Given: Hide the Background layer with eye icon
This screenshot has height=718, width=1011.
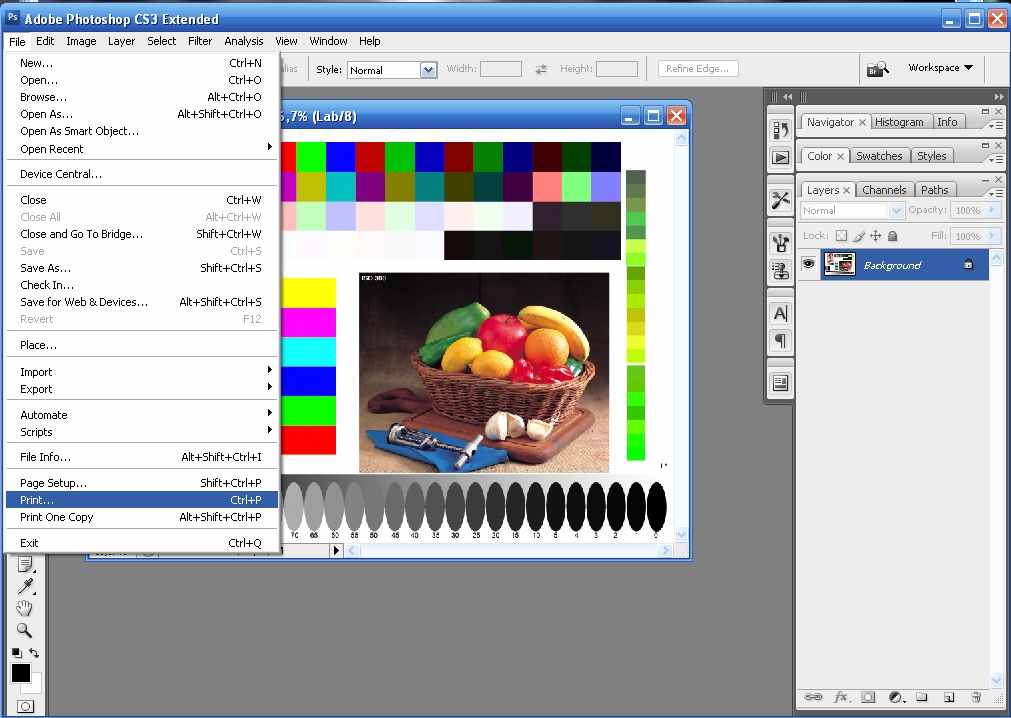Looking at the screenshot, I should 808,265.
